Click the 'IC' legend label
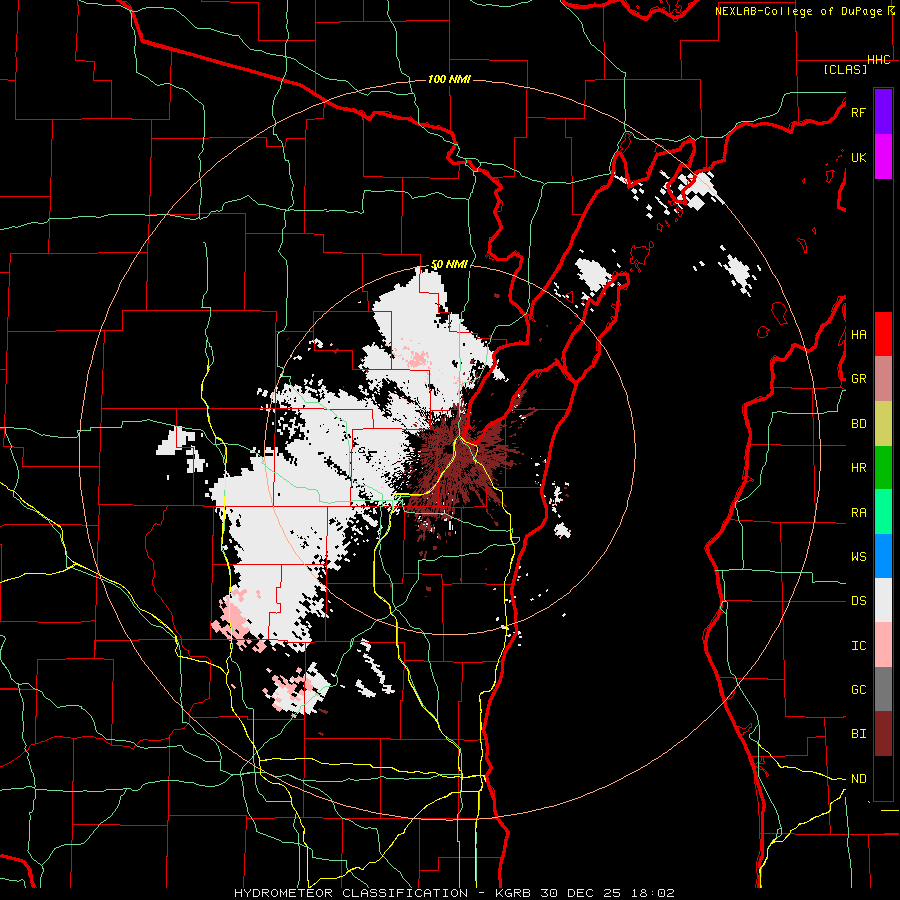Viewport: 900px width, 900px height. [x=858, y=646]
